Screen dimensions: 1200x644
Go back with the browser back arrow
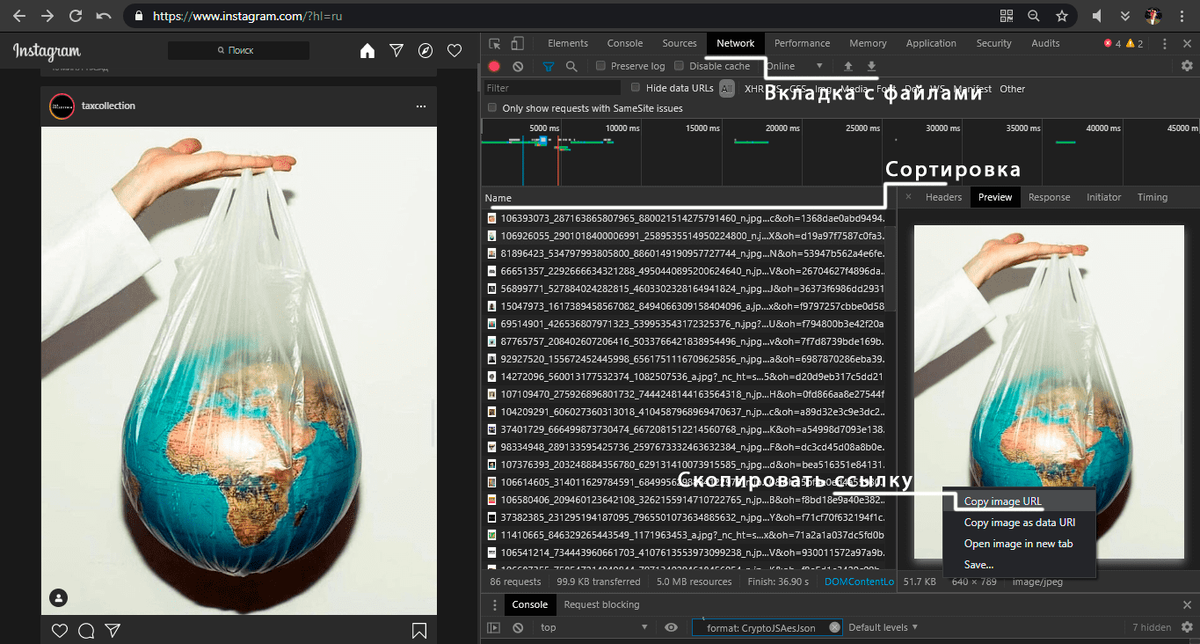point(20,16)
